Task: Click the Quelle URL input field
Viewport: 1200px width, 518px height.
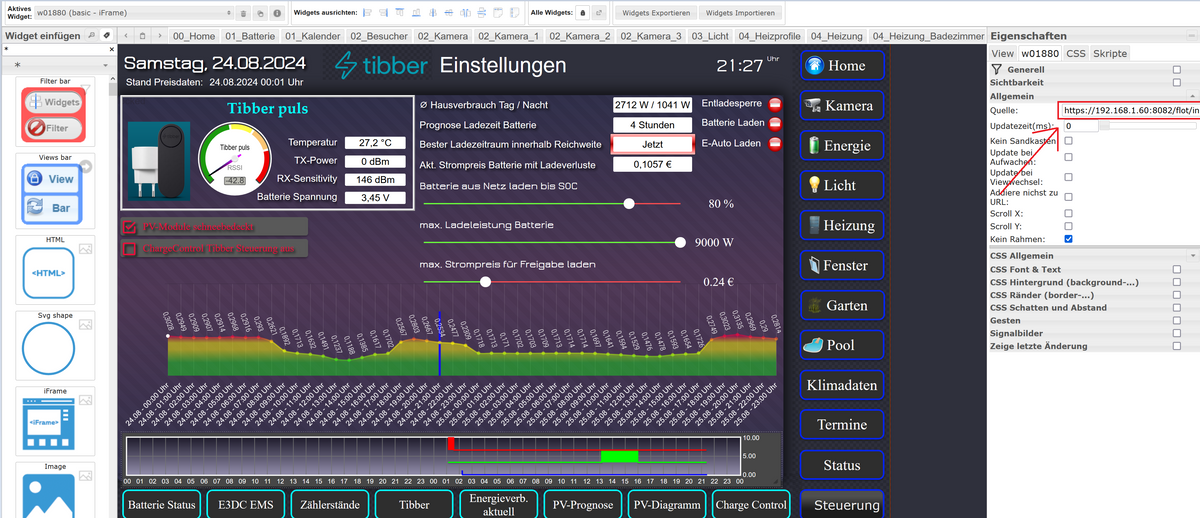Action: 1129,111
